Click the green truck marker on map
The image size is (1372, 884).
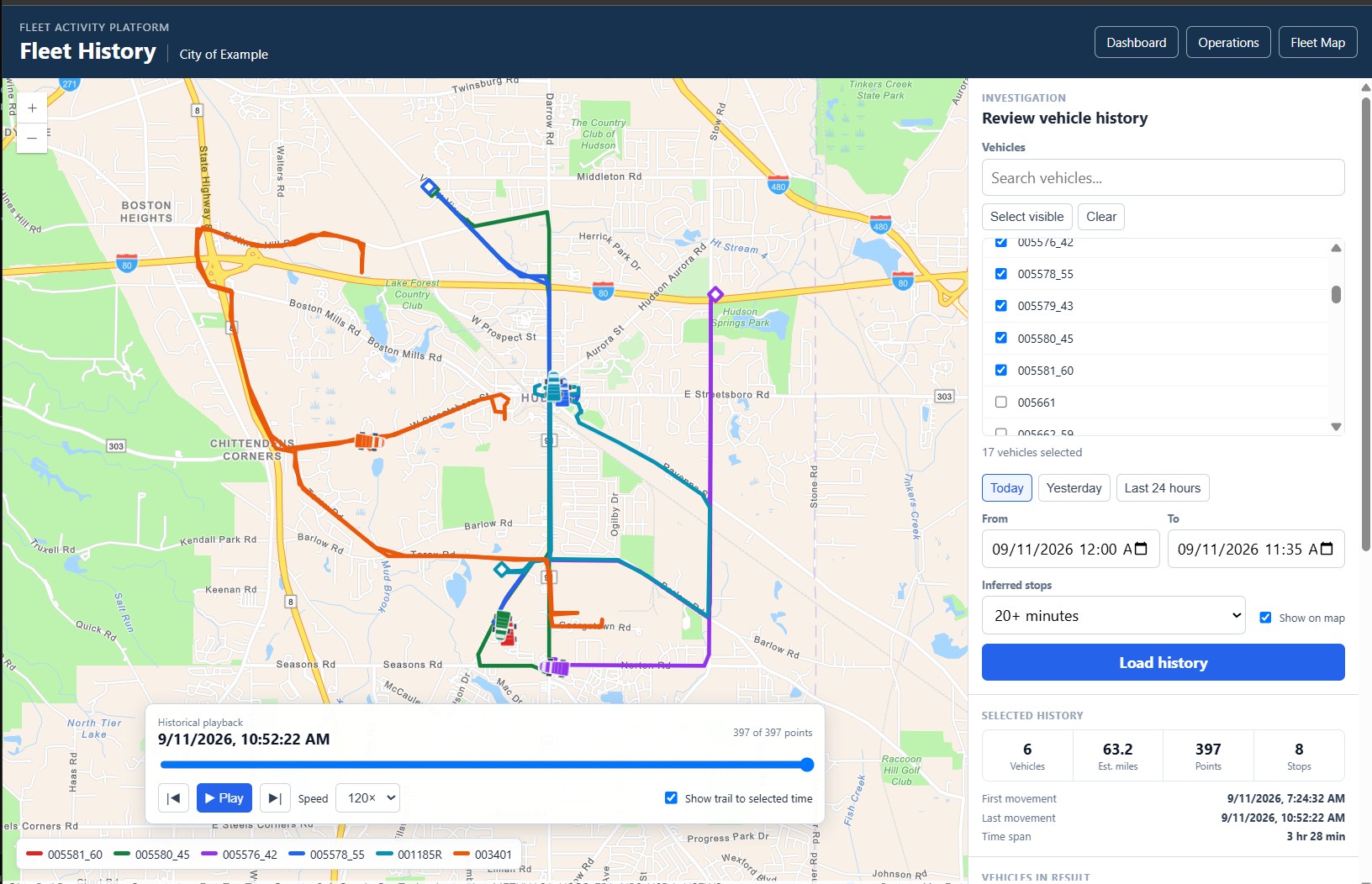click(x=502, y=624)
